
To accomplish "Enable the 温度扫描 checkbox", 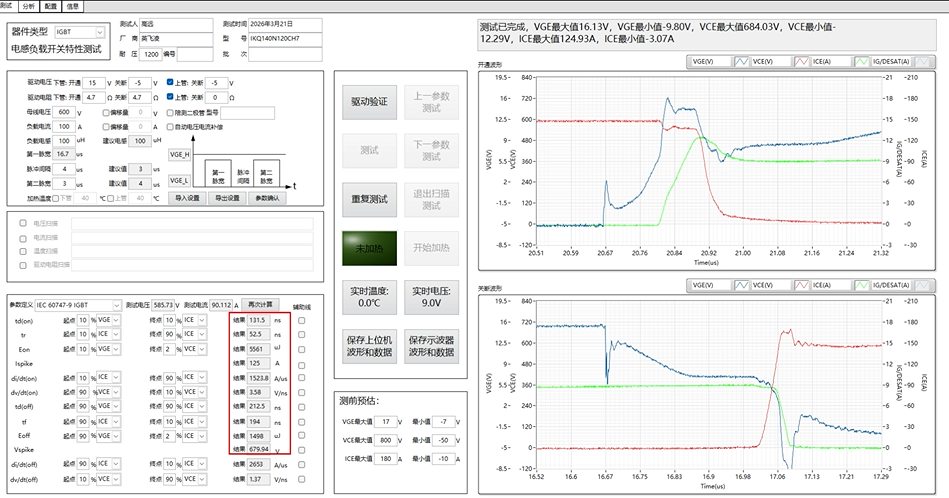I will (23, 251).
